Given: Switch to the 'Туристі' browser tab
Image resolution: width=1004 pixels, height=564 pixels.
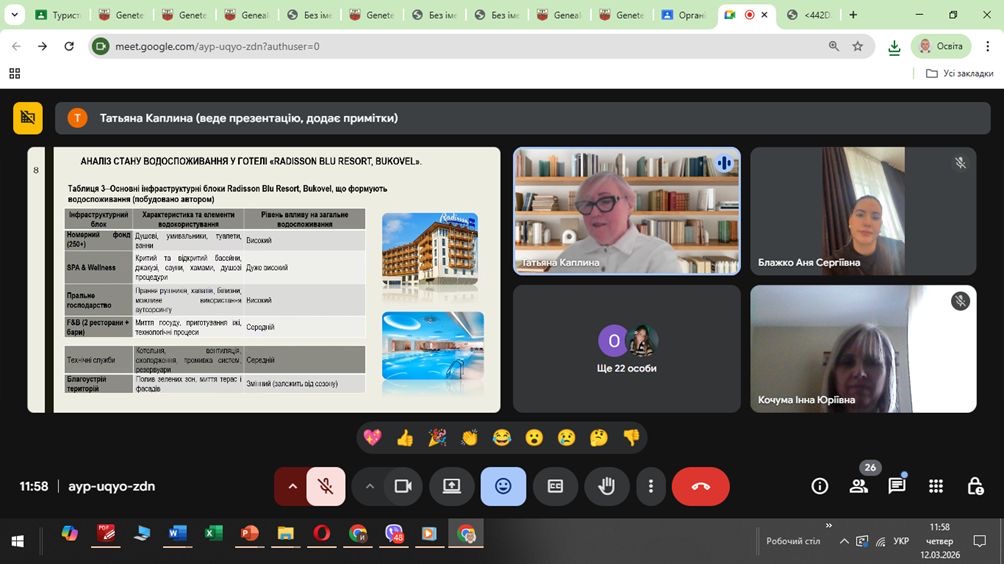Looking at the screenshot, I should click(x=60, y=15).
